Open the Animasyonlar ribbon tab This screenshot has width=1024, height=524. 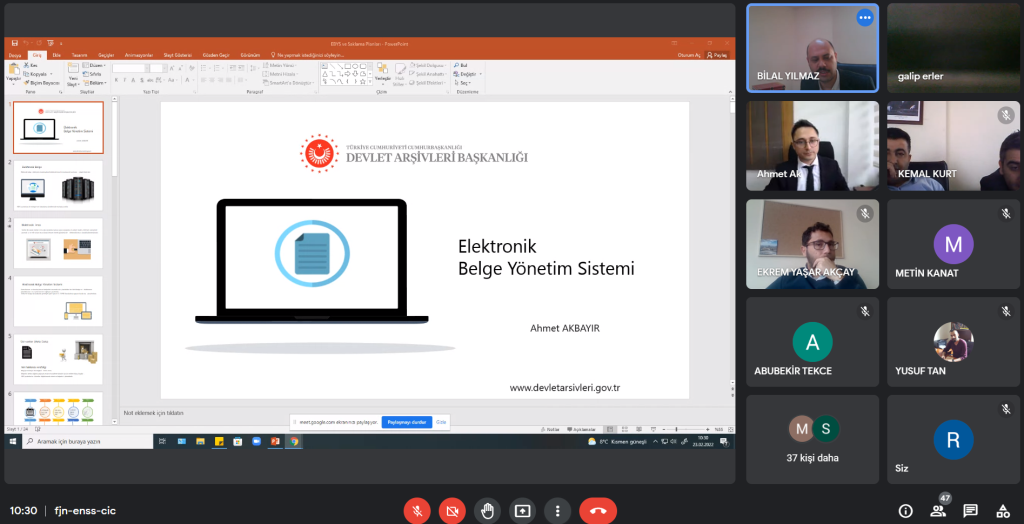[x=138, y=56]
